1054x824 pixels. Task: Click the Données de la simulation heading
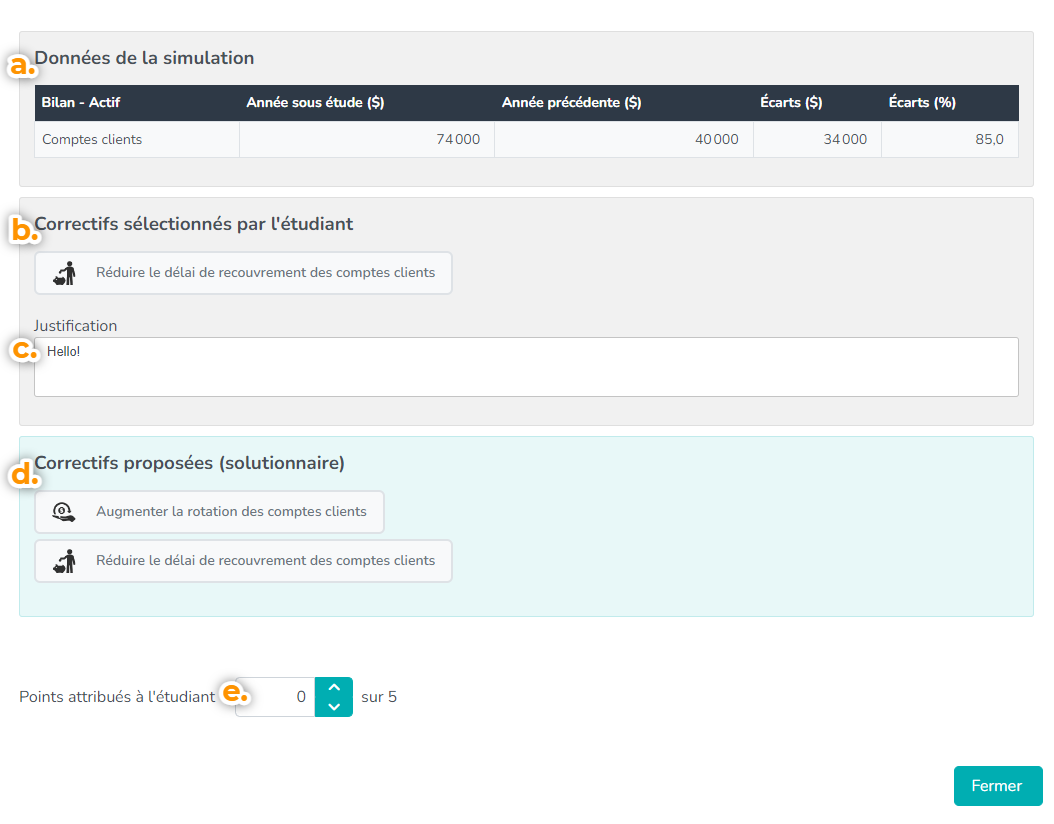tap(145, 58)
